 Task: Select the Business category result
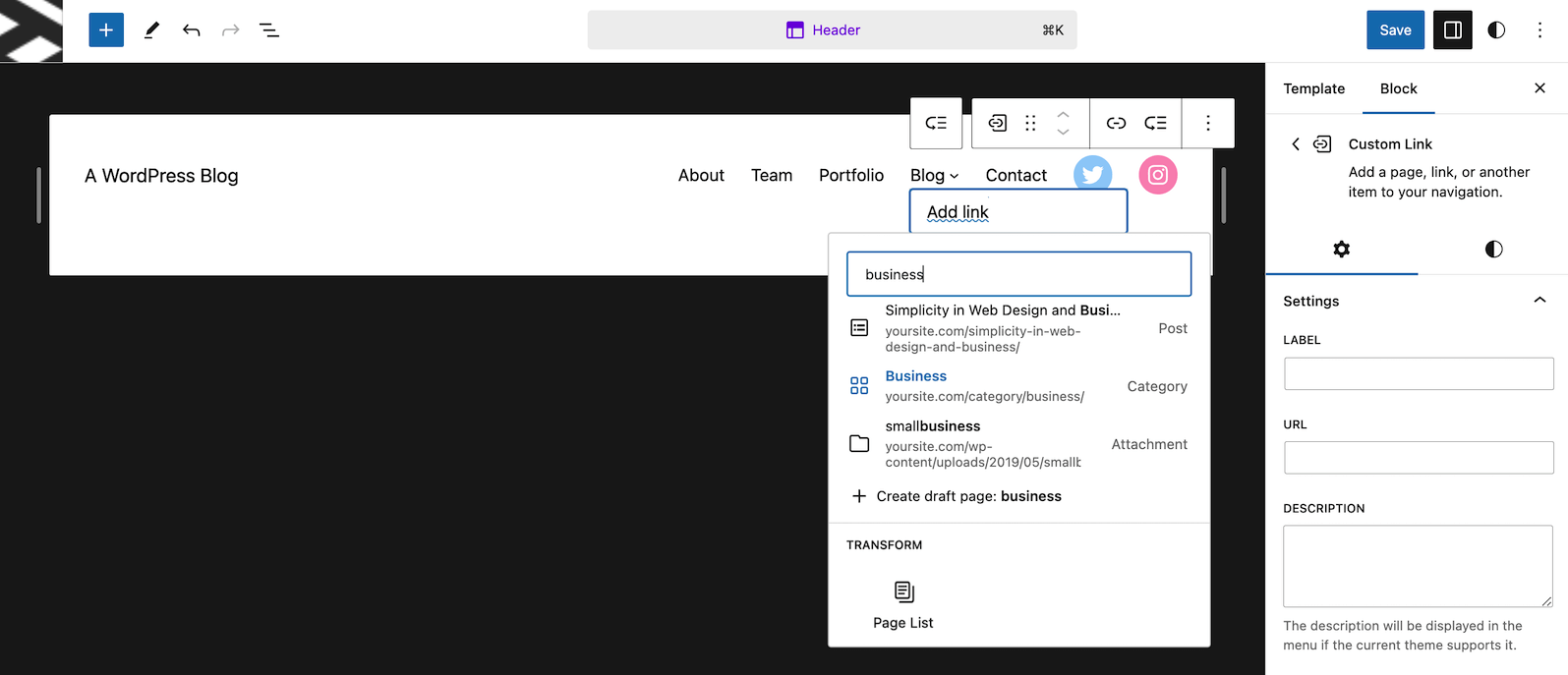pyautogui.click(x=1019, y=386)
